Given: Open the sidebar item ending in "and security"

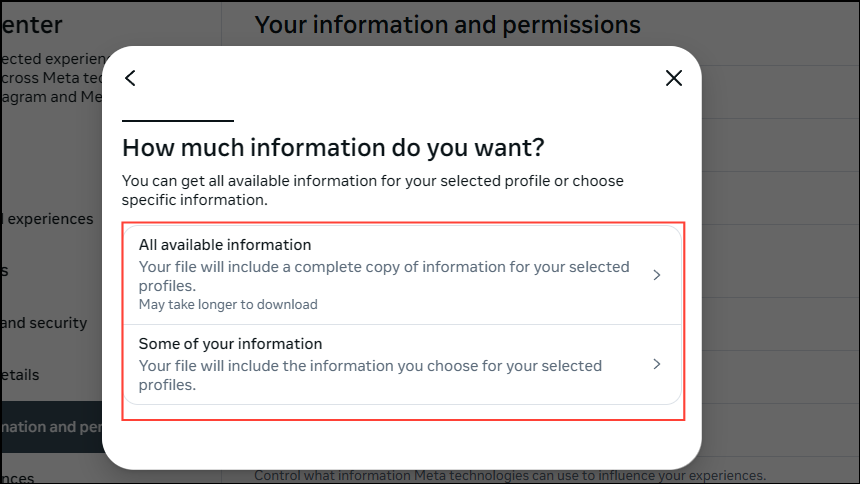Looking at the screenshot, I should coord(43,323).
